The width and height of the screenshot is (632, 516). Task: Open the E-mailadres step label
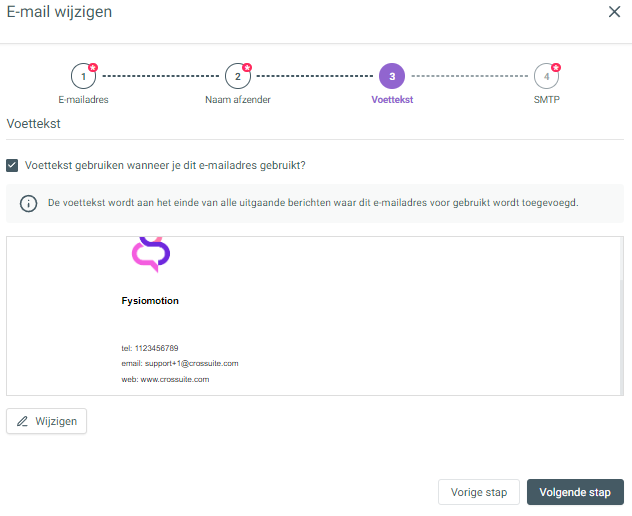(x=83, y=100)
